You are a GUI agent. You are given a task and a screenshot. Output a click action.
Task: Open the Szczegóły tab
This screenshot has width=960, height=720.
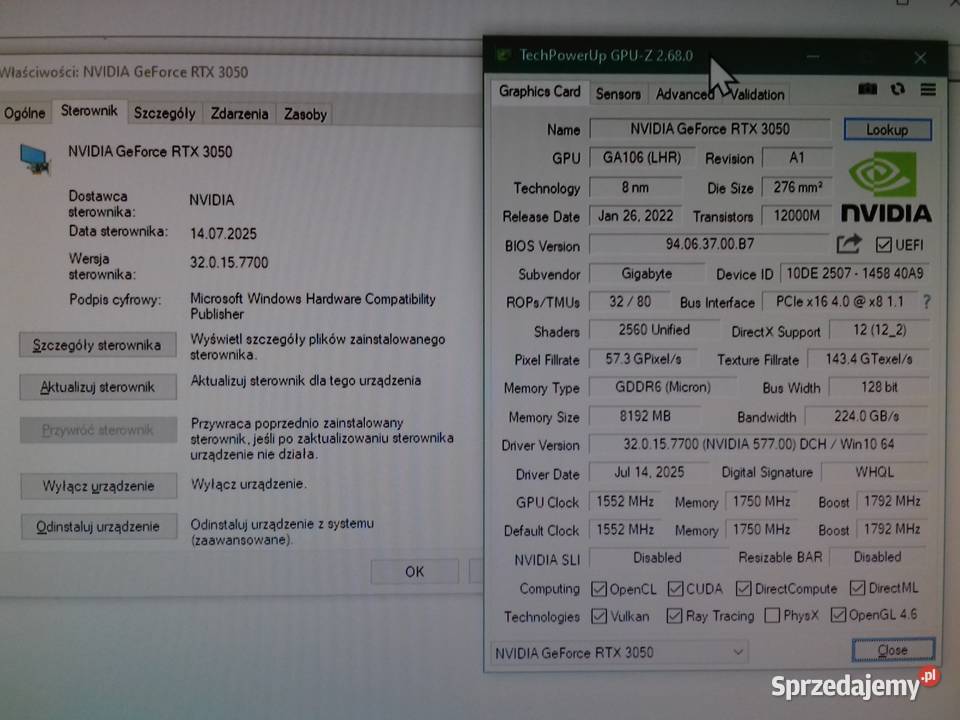coord(165,113)
